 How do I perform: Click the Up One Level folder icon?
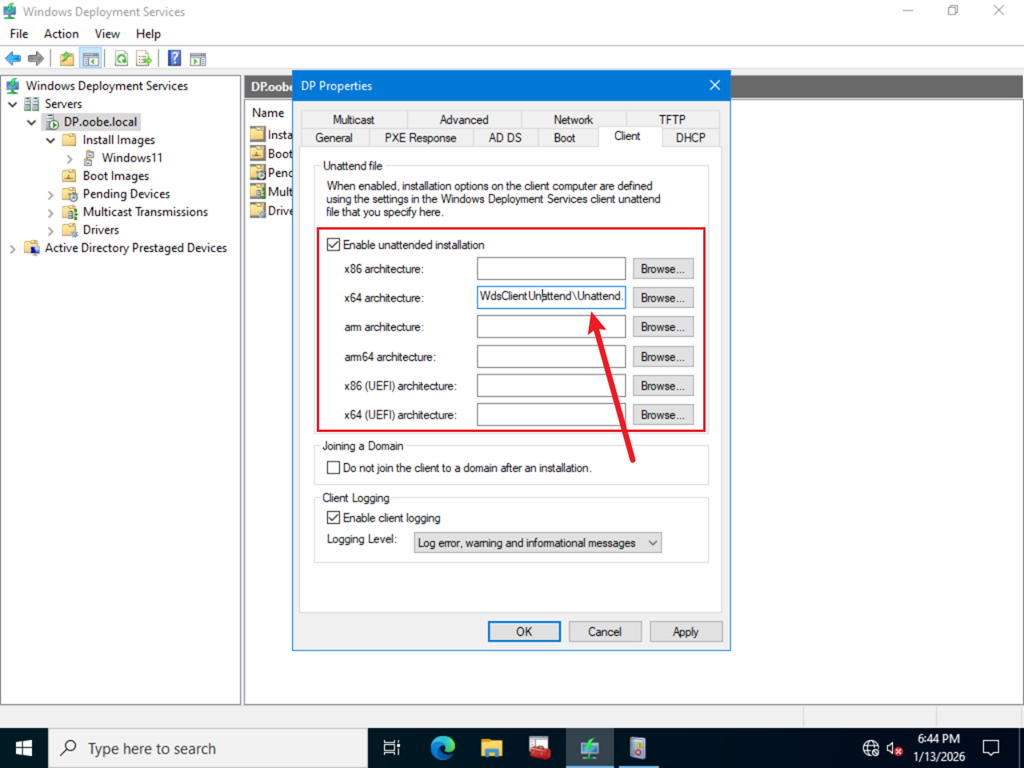click(67, 59)
